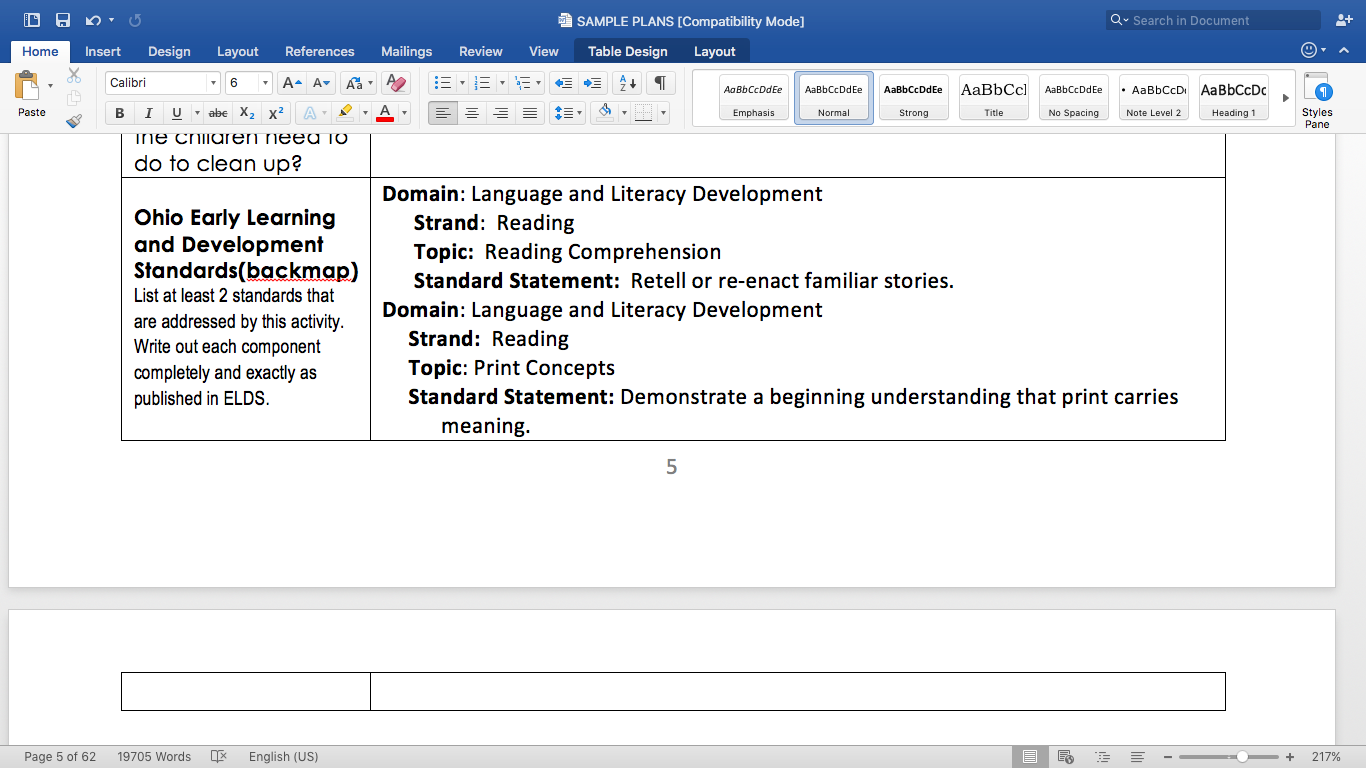The width and height of the screenshot is (1366, 768).
Task: Toggle bold formatting
Action: (120, 113)
